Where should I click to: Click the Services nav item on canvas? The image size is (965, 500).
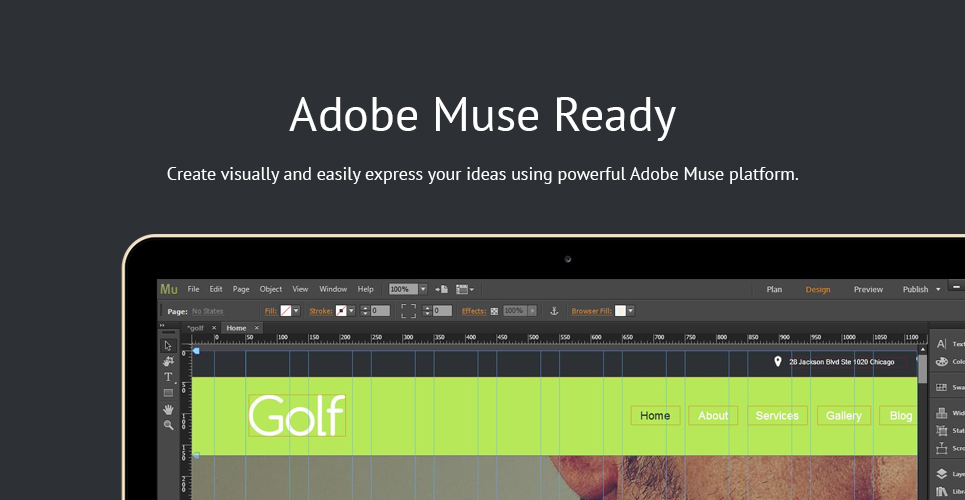[777, 416]
